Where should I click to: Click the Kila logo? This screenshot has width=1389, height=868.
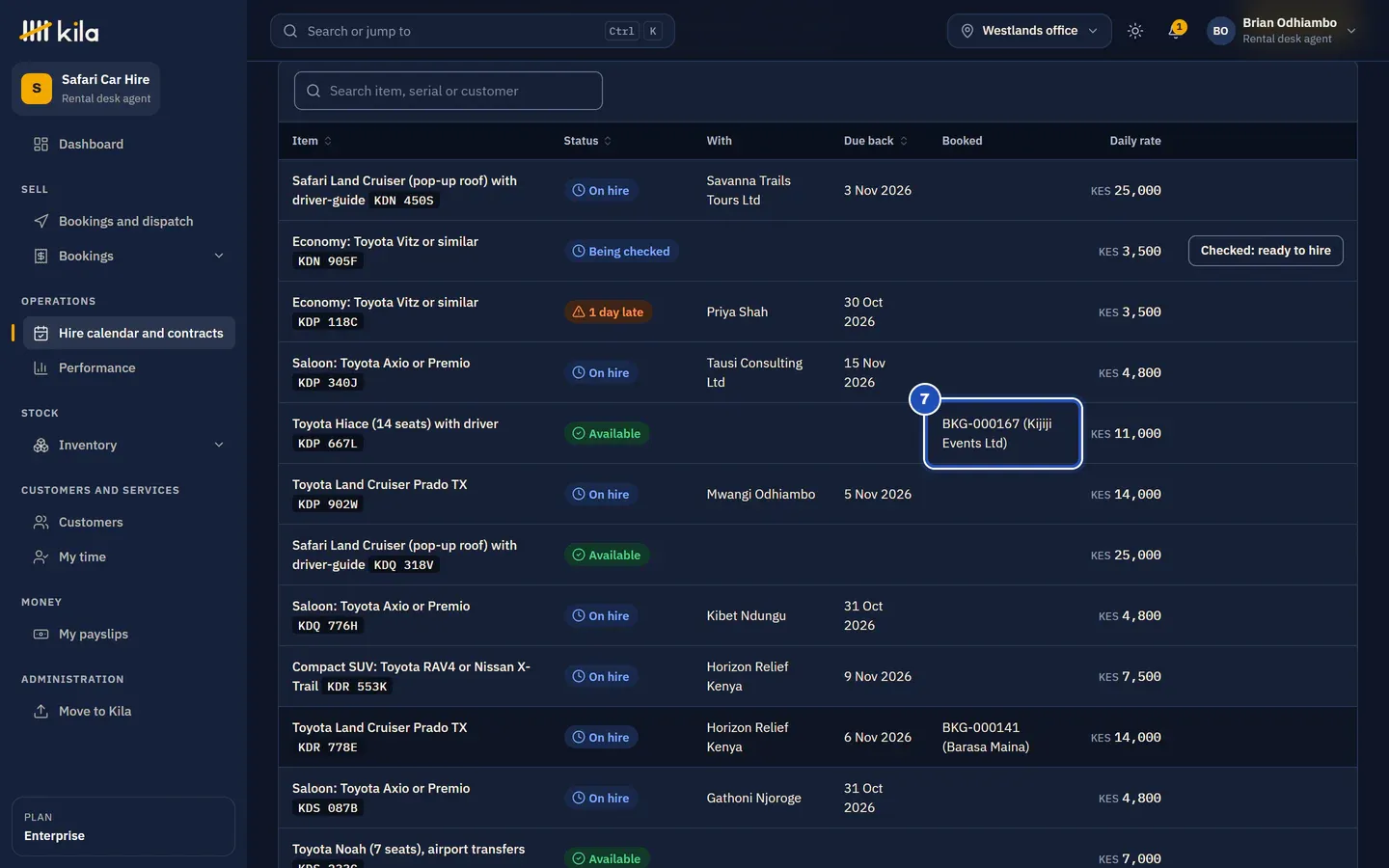(x=59, y=31)
